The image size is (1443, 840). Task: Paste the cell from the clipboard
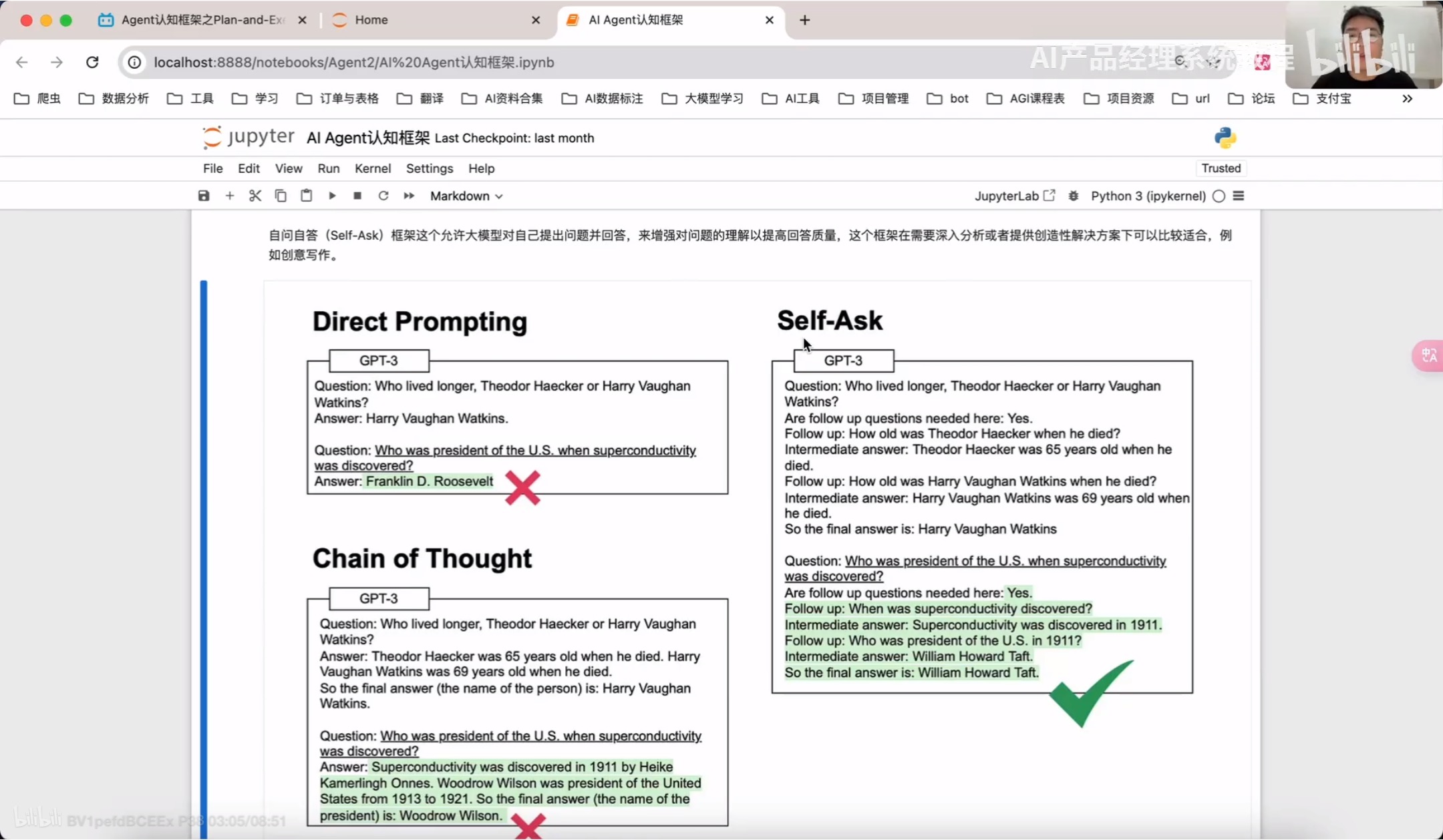click(x=306, y=196)
